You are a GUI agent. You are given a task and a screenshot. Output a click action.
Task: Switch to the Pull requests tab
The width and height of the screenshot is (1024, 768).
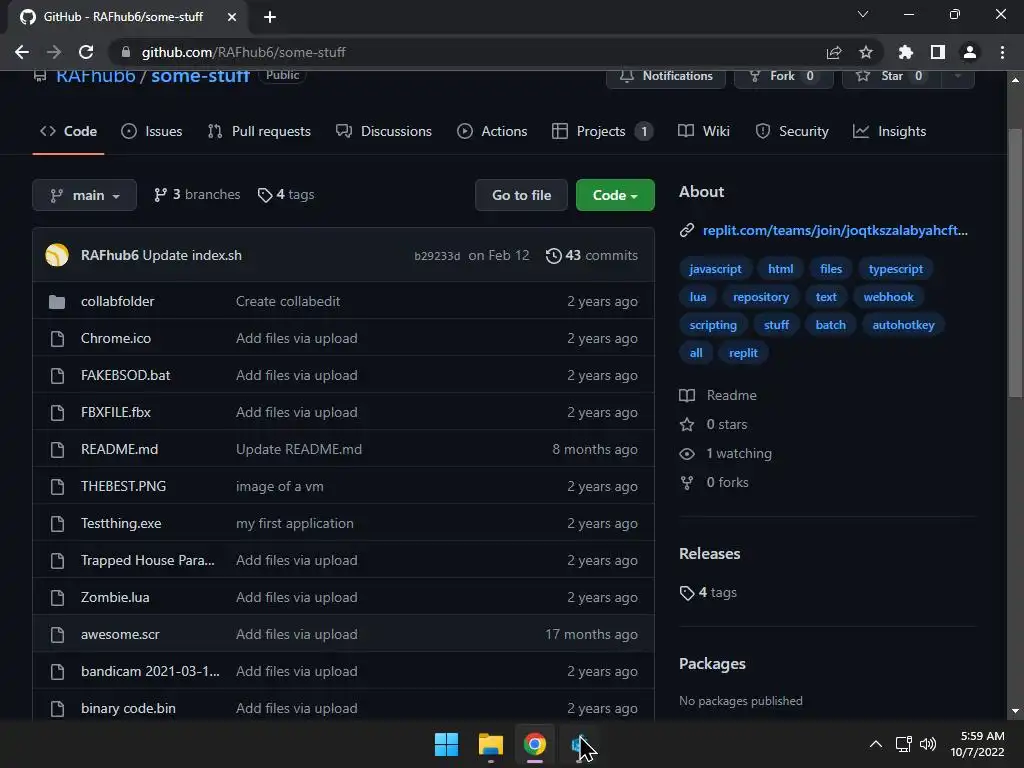(259, 131)
